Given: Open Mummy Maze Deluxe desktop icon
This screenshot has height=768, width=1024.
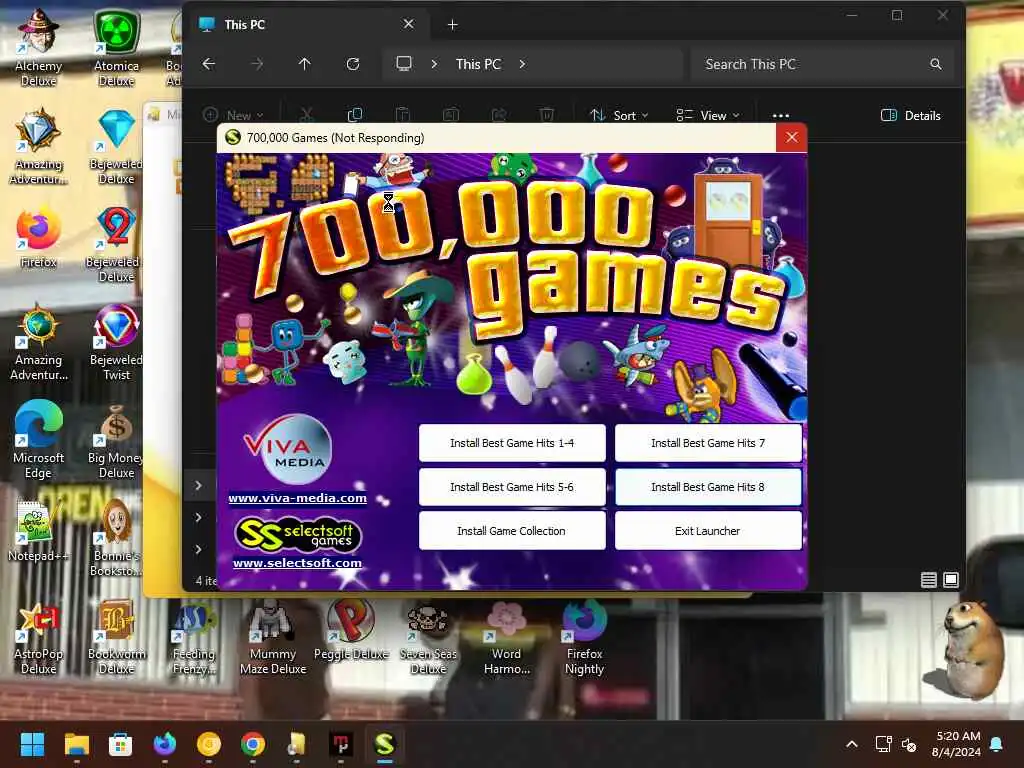Looking at the screenshot, I should 273,637.
